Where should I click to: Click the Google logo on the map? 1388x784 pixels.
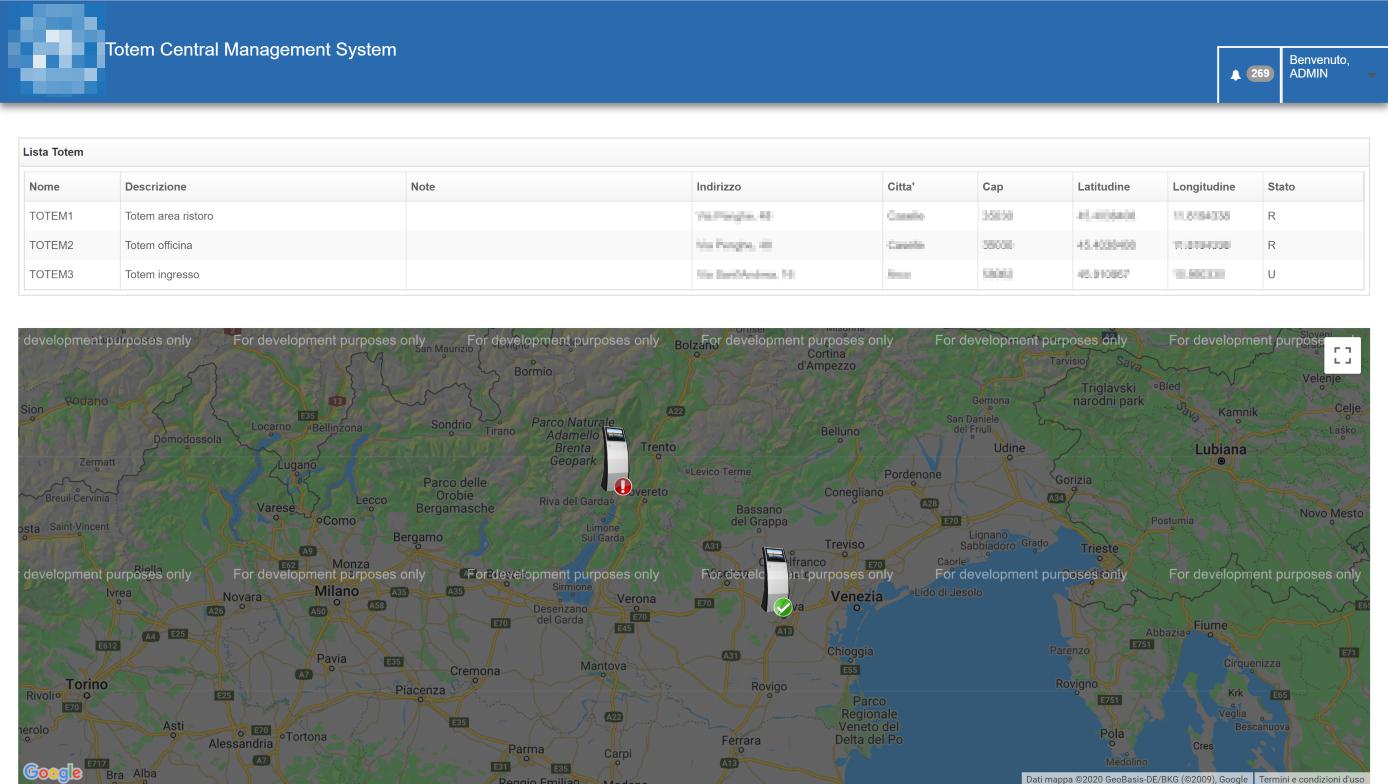(x=52, y=772)
